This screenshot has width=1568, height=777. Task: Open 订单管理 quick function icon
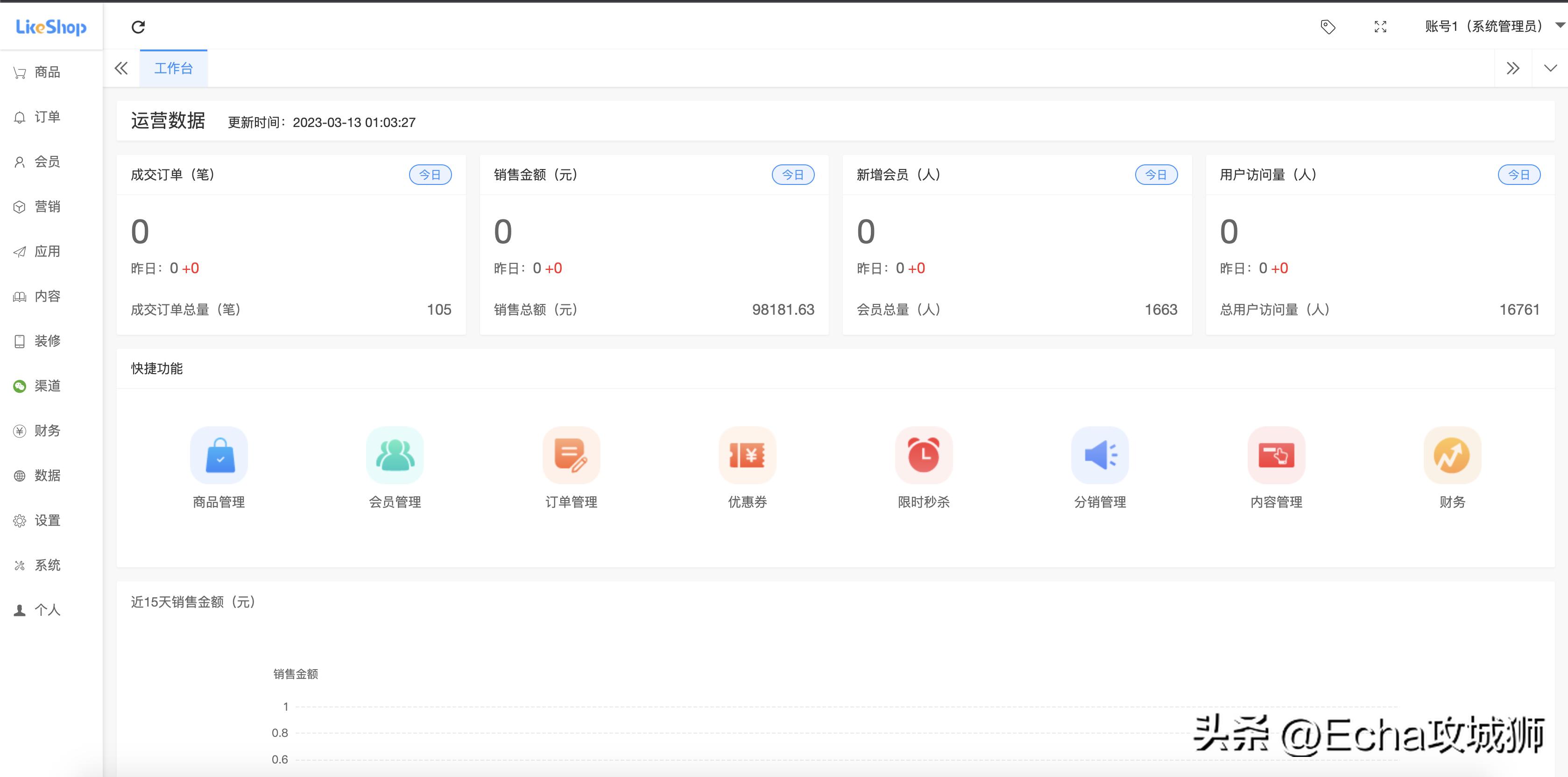pyautogui.click(x=570, y=455)
